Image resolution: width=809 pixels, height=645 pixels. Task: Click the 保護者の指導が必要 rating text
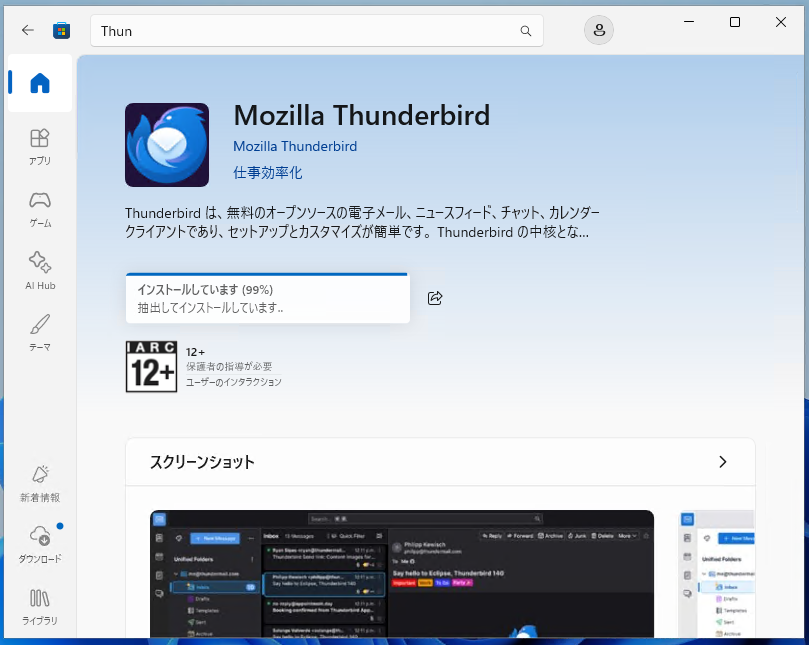click(229, 366)
